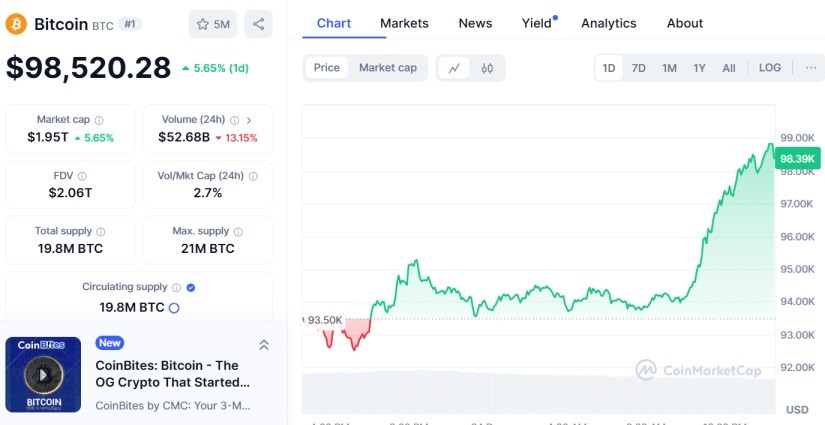Play the CoinBites Bitcoin video thumbnail

(43, 375)
